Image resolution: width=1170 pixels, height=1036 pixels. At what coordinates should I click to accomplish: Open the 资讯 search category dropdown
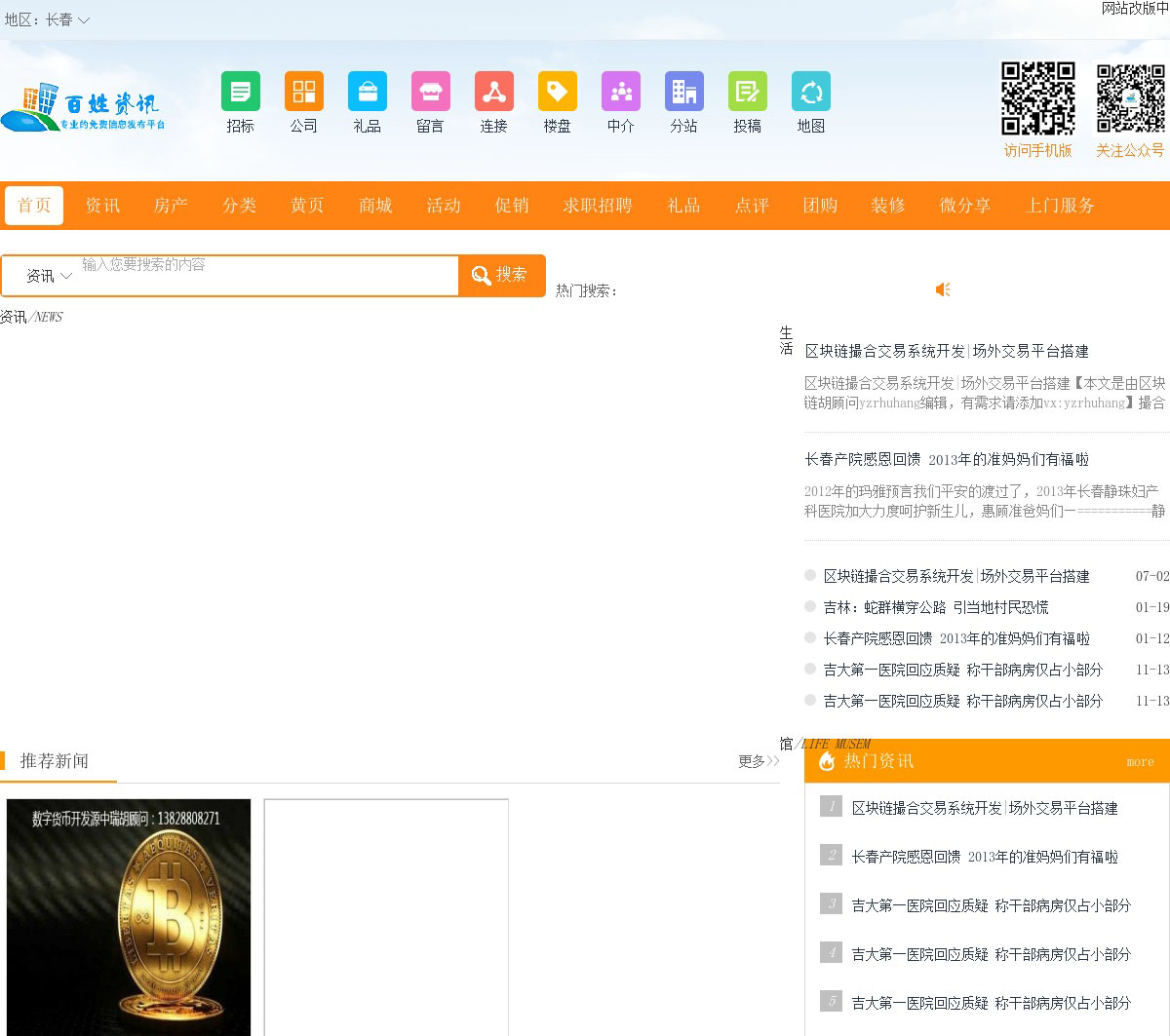[49, 276]
